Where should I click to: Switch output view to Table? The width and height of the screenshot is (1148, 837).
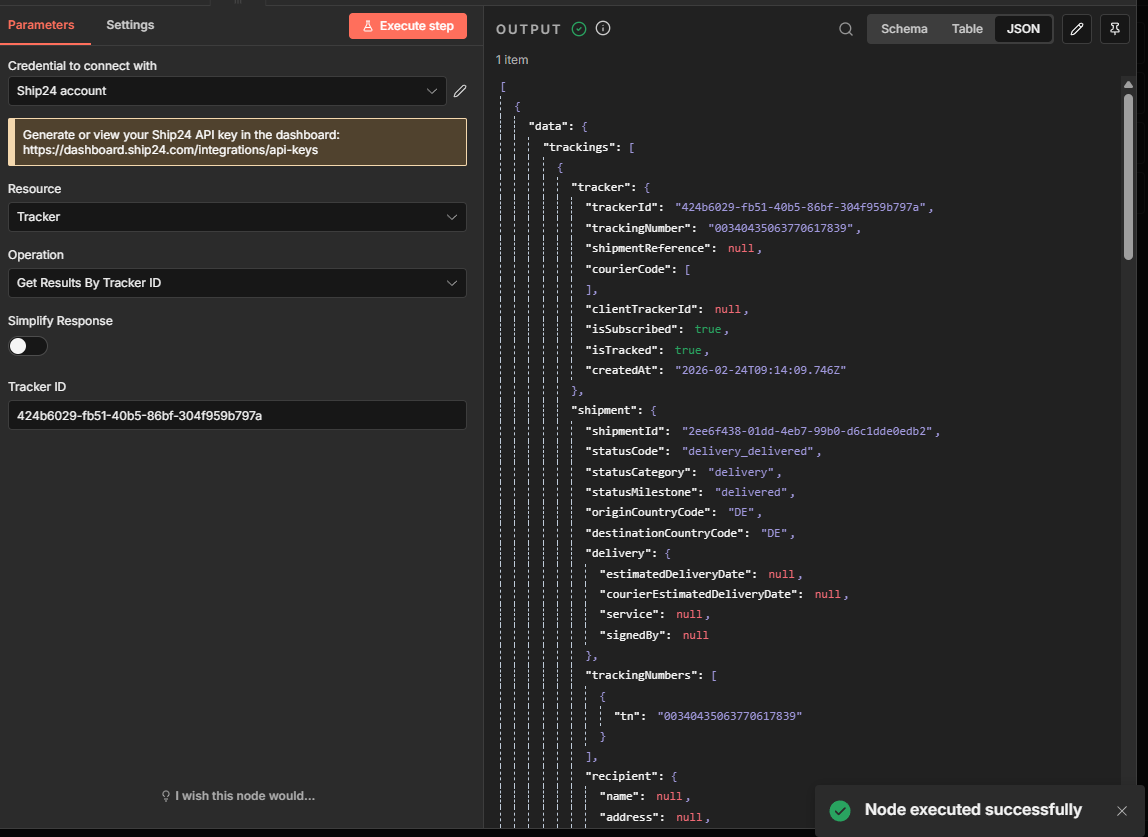[966, 29]
